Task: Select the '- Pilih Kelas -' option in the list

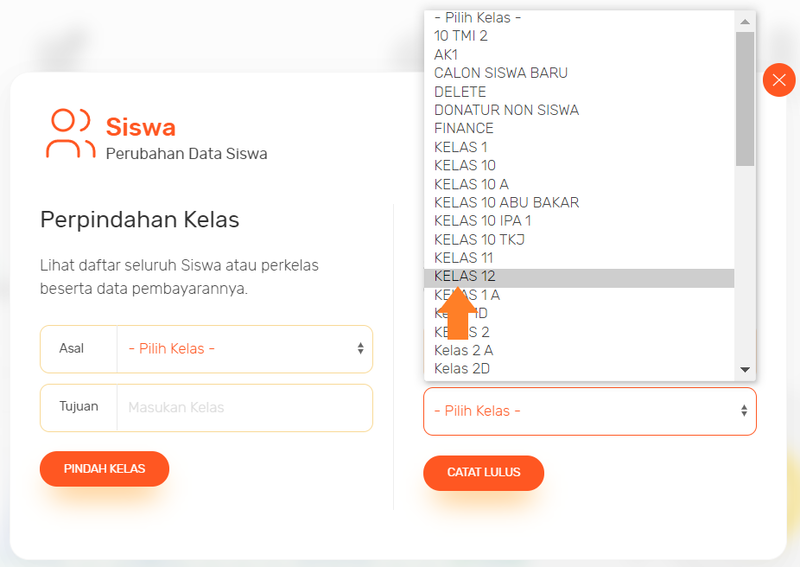Action: pos(579,18)
